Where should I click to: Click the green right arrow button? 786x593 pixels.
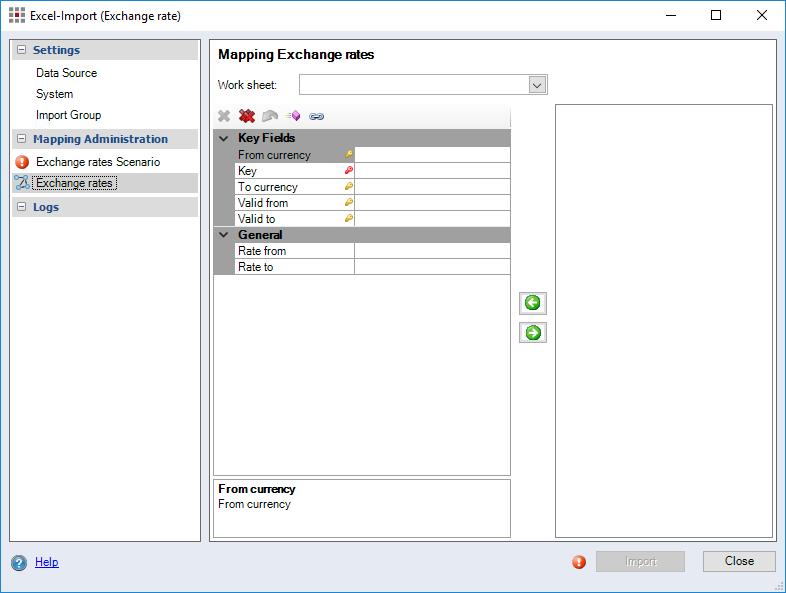click(533, 333)
